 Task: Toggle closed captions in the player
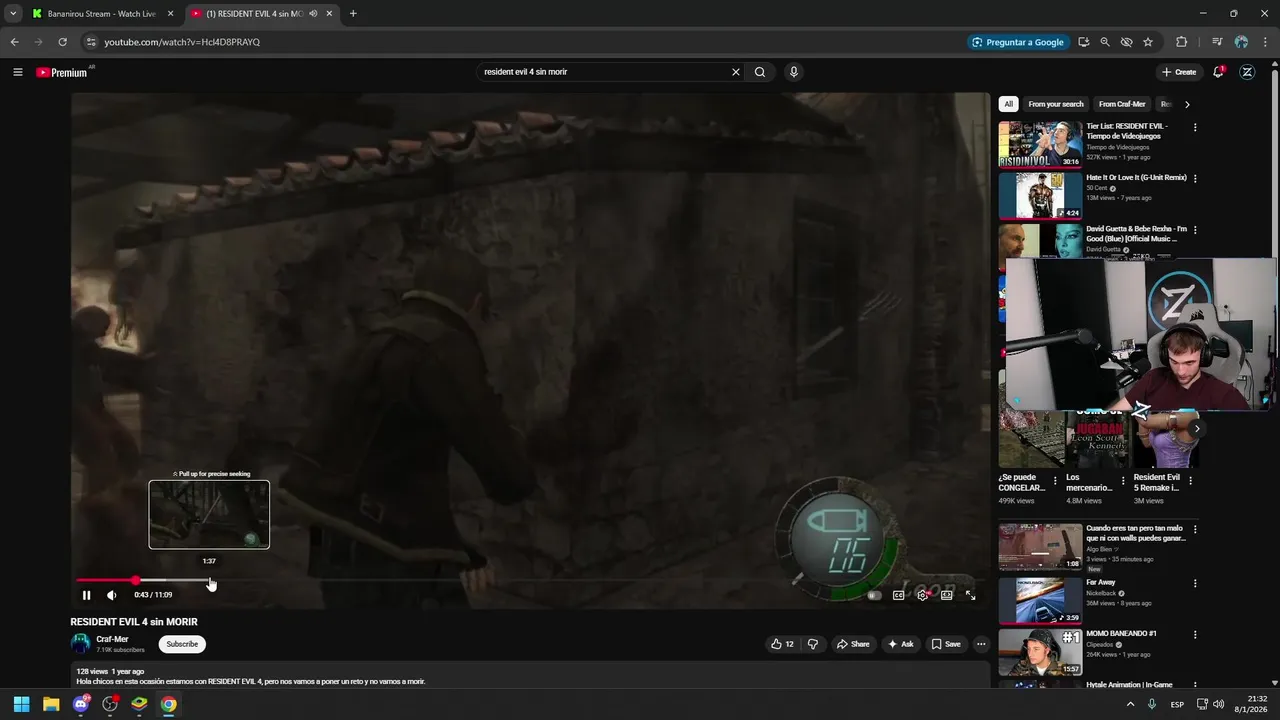coord(898,595)
